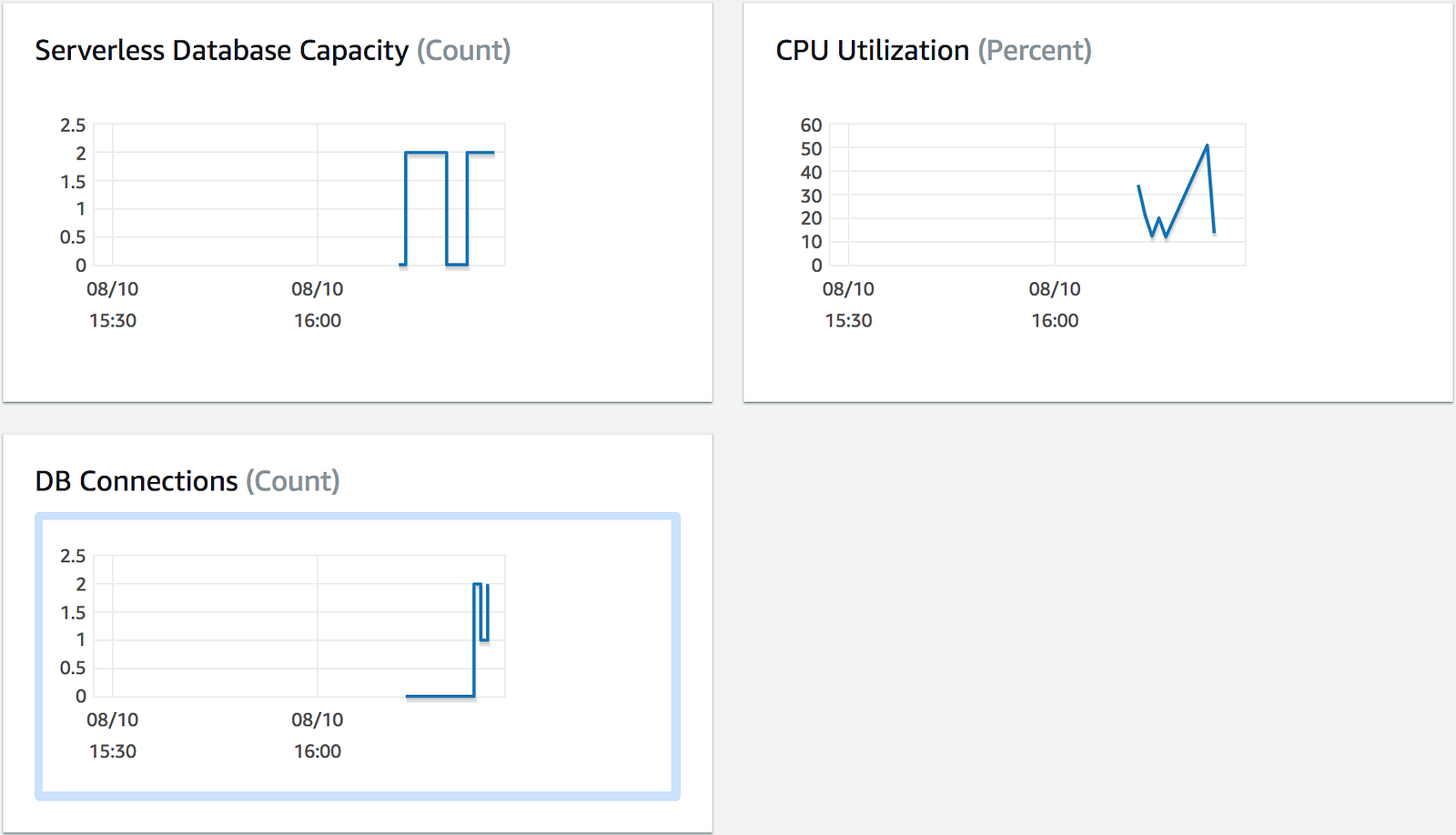The width and height of the screenshot is (1456, 835).
Task: Click the capacity dip to zero between plateaus
Action: 457,265
